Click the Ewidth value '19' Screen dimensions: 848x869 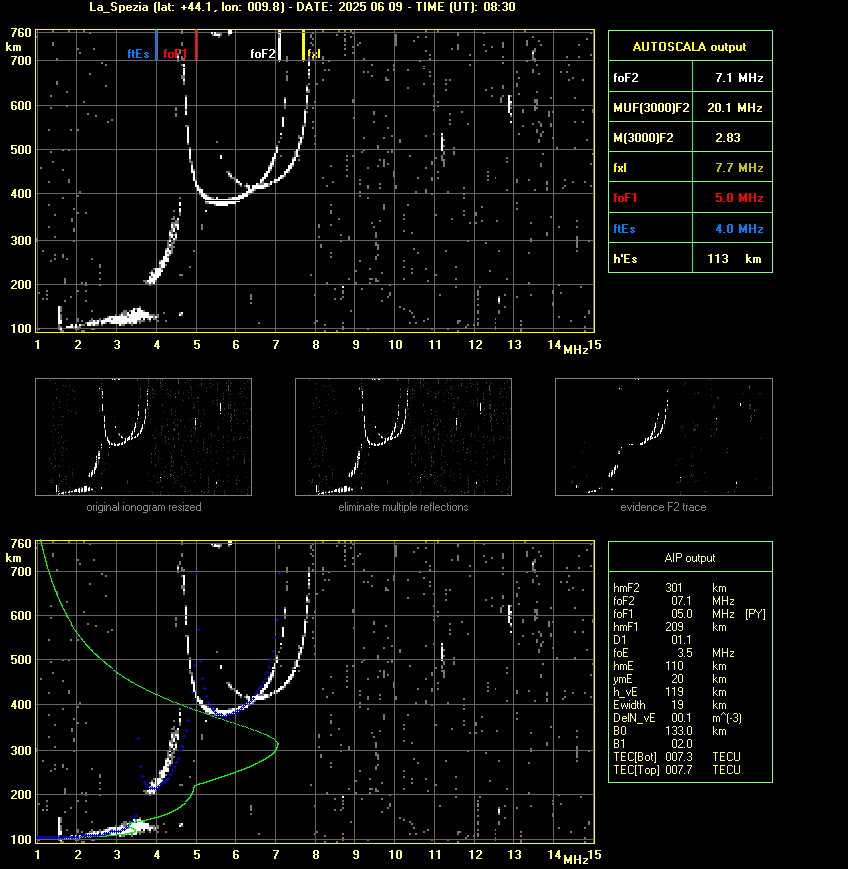click(677, 705)
